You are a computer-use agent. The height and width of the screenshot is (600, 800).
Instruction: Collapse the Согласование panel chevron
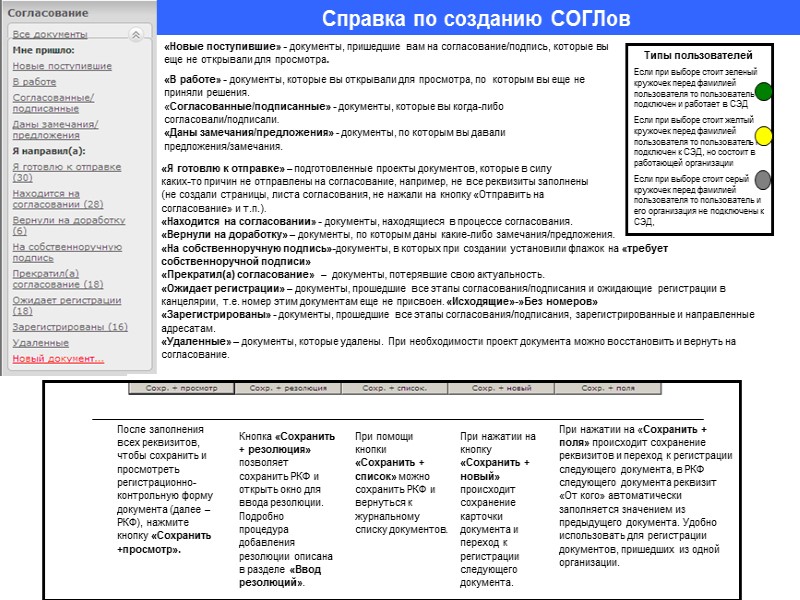point(136,35)
